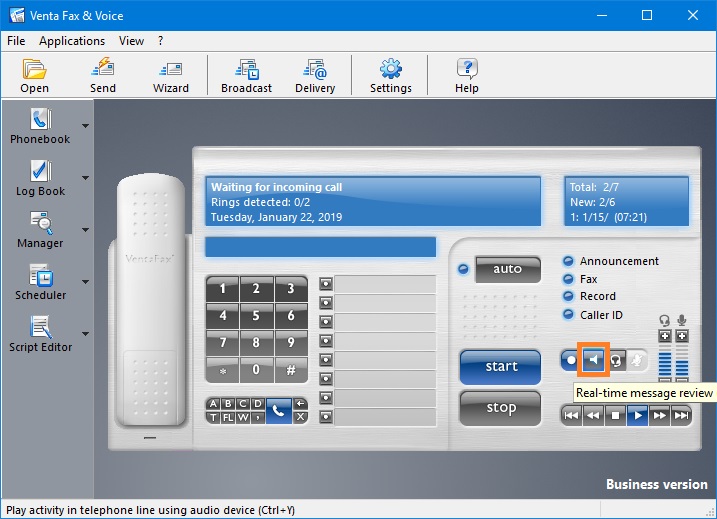Fast-forward the current message
717x519 pixels.
659,415
